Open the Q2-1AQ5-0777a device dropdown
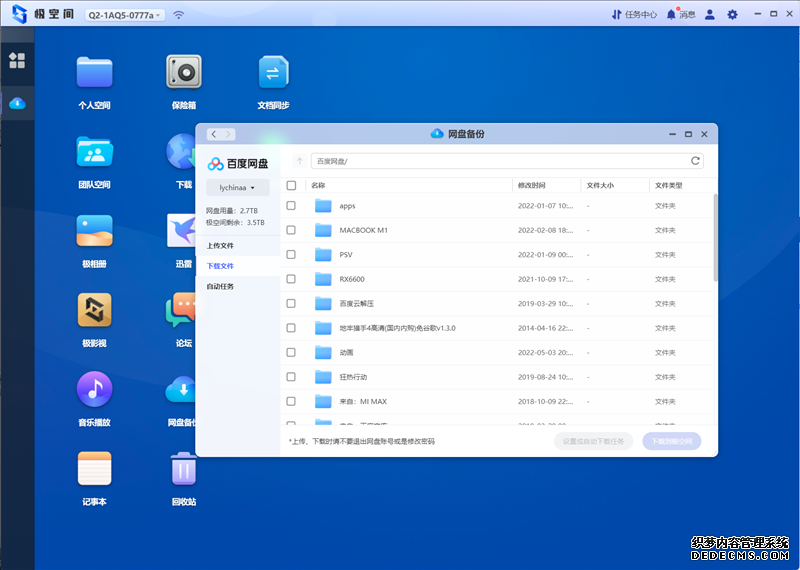800x570 pixels. (124, 15)
